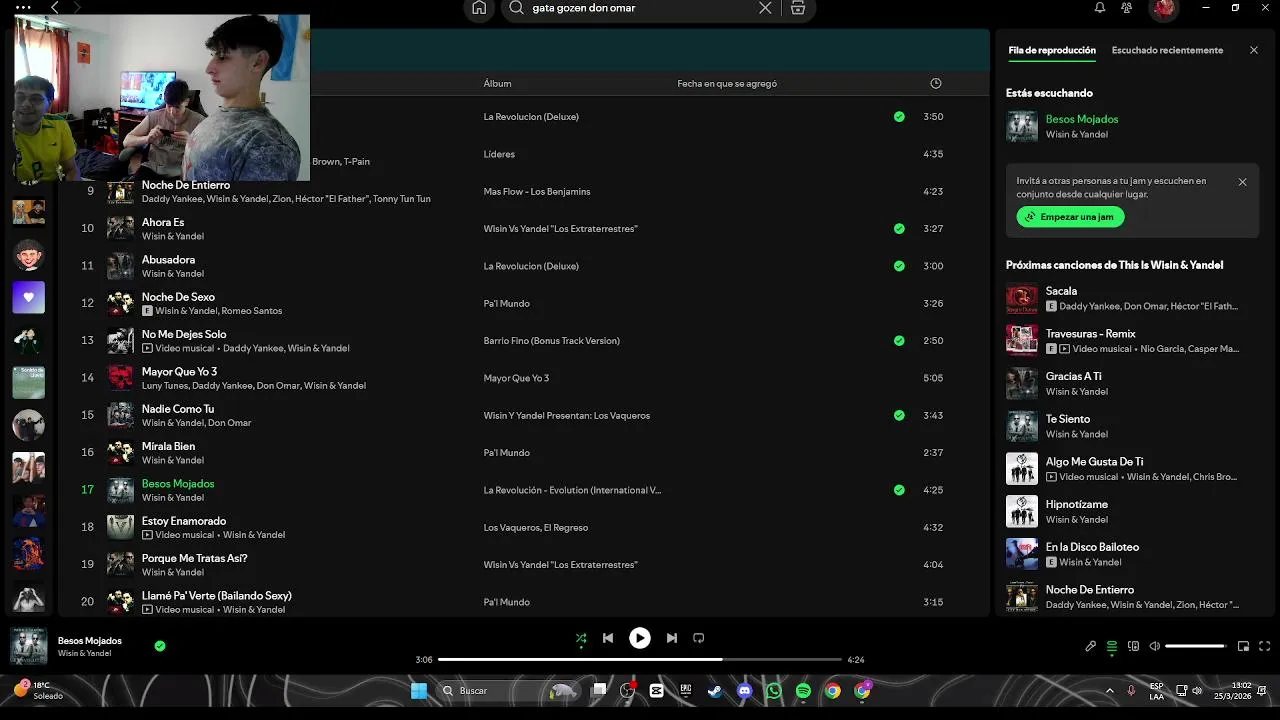Mute the volume speaker icon

pos(1155,646)
